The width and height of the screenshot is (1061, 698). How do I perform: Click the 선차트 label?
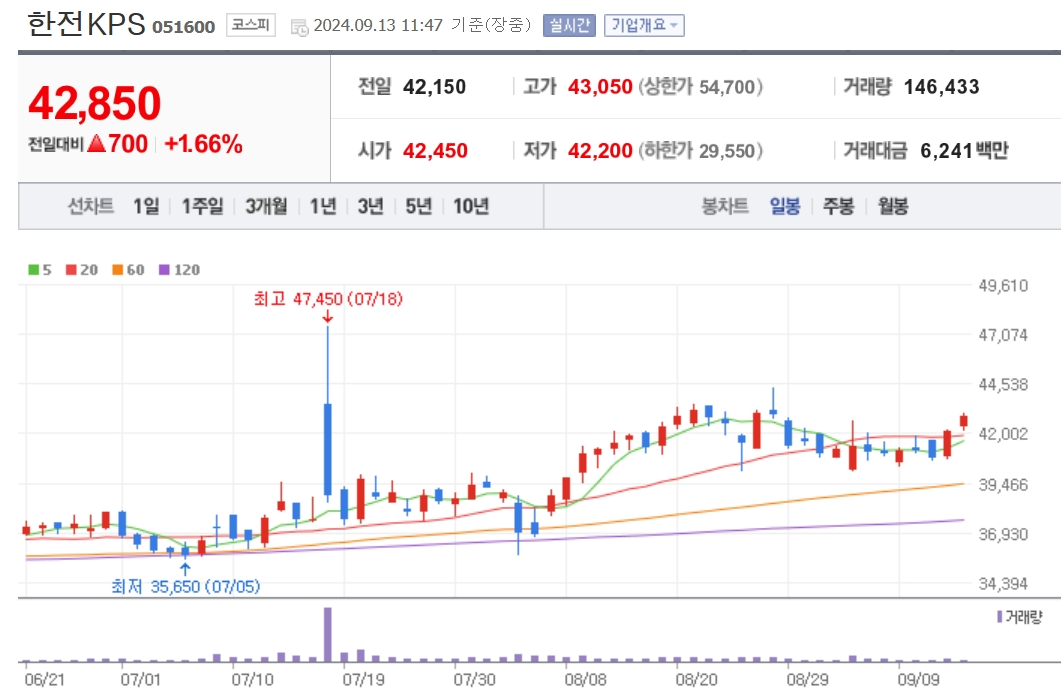pyautogui.click(x=91, y=206)
